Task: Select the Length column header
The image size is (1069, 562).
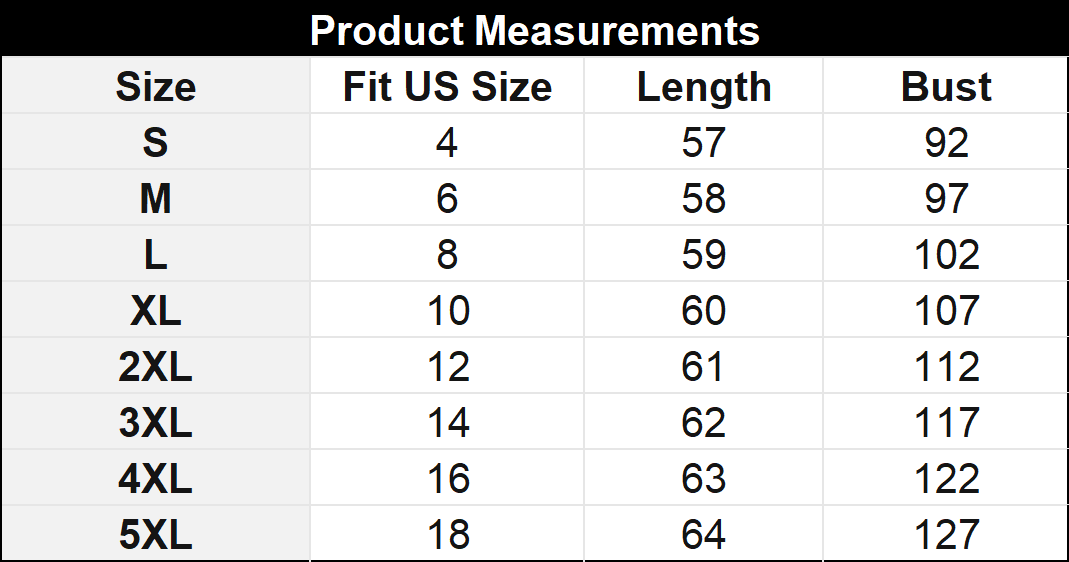Action: coord(703,87)
